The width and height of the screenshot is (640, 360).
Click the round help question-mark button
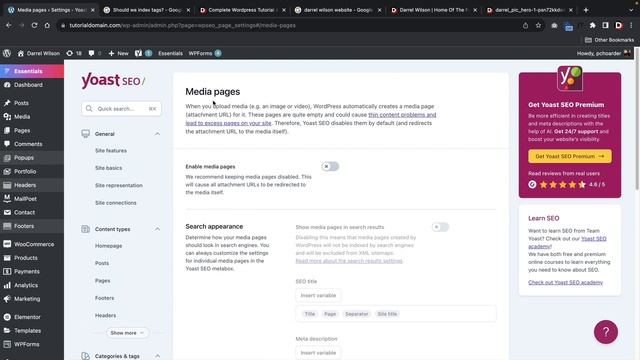pyautogui.click(x=606, y=332)
